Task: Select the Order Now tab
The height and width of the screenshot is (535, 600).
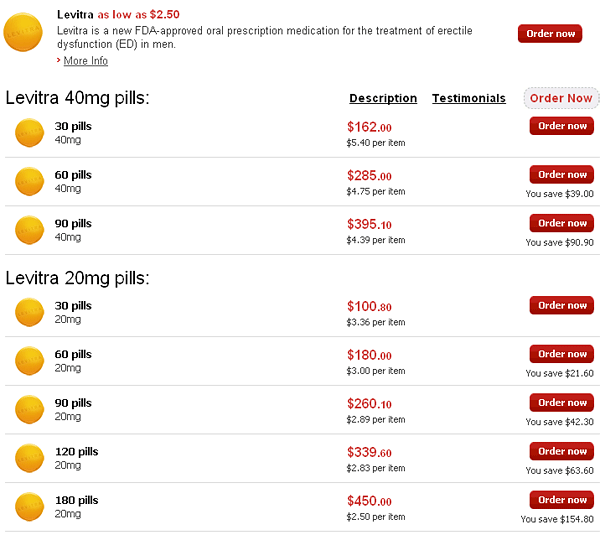Action: [x=561, y=98]
